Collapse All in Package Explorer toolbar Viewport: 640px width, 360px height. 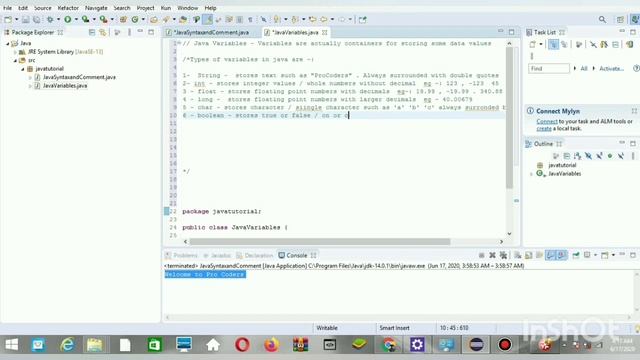(x=92, y=32)
